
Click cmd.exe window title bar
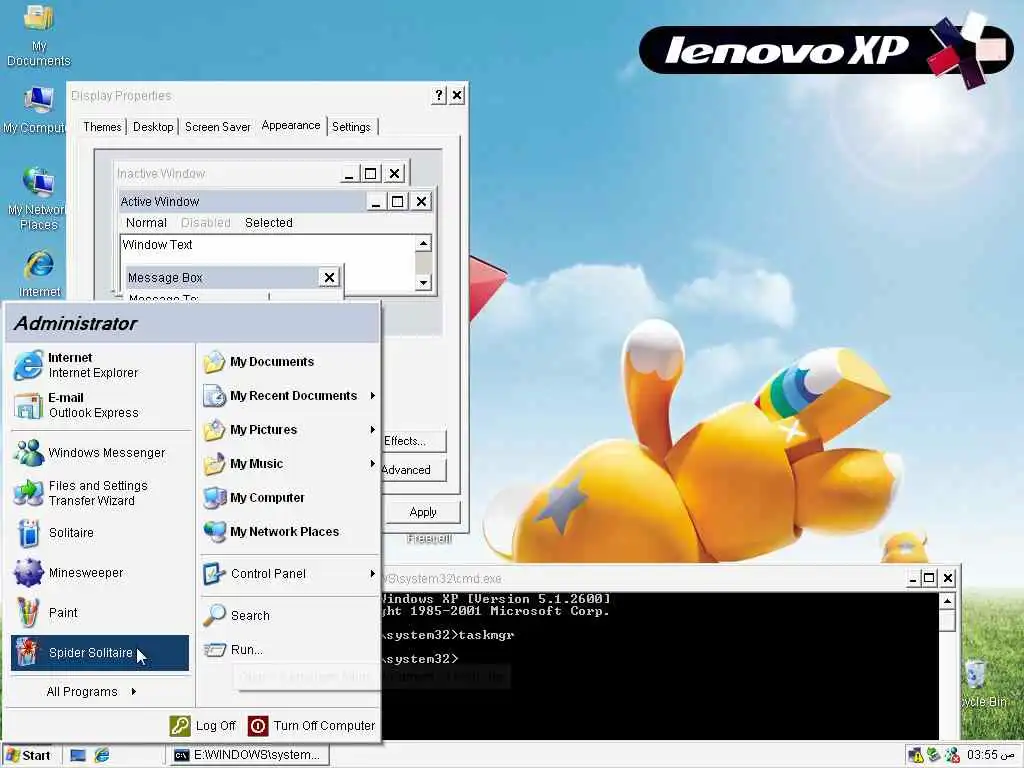click(643, 578)
